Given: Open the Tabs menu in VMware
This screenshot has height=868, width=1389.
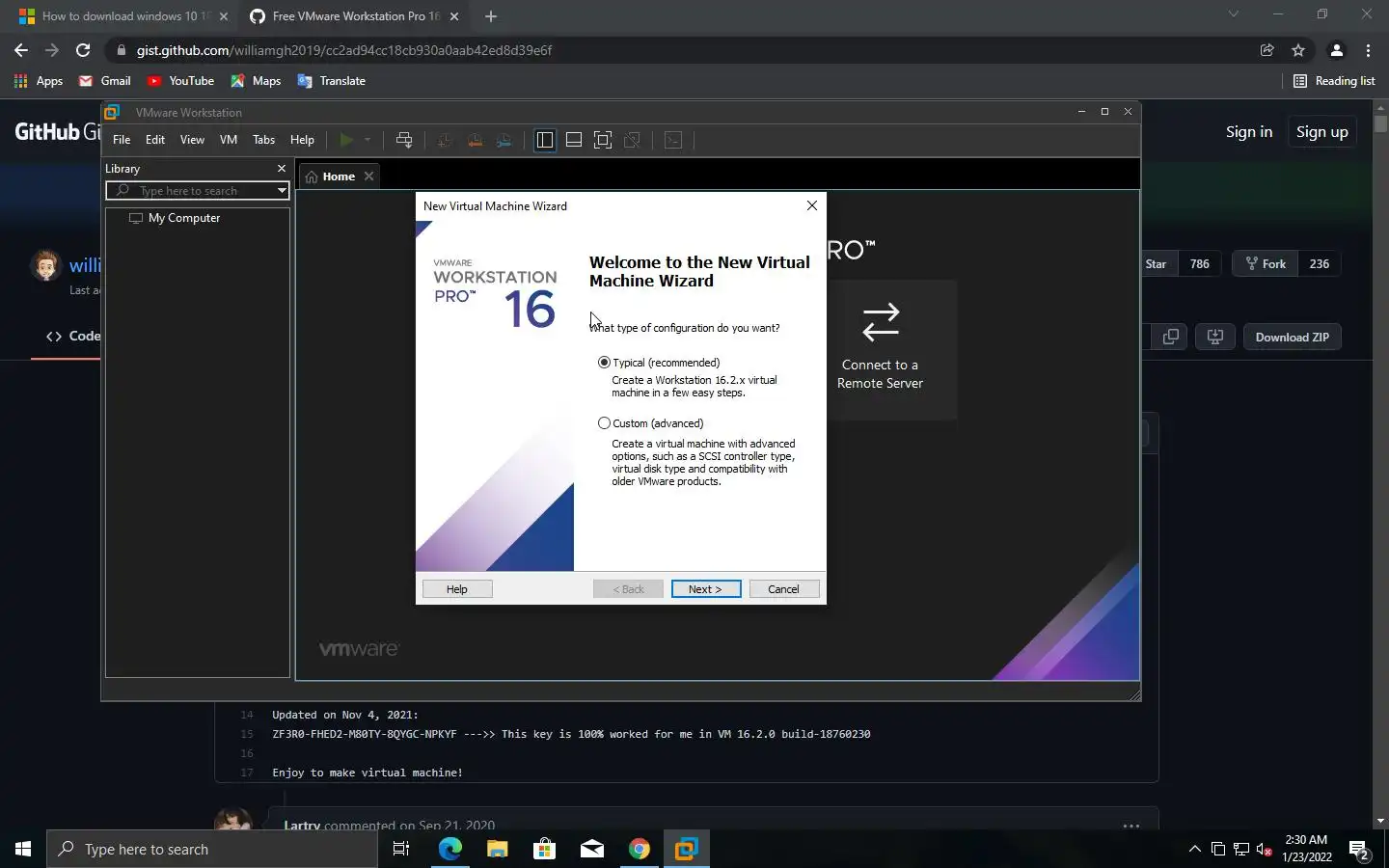Looking at the screenshot, I should [264, 140].
